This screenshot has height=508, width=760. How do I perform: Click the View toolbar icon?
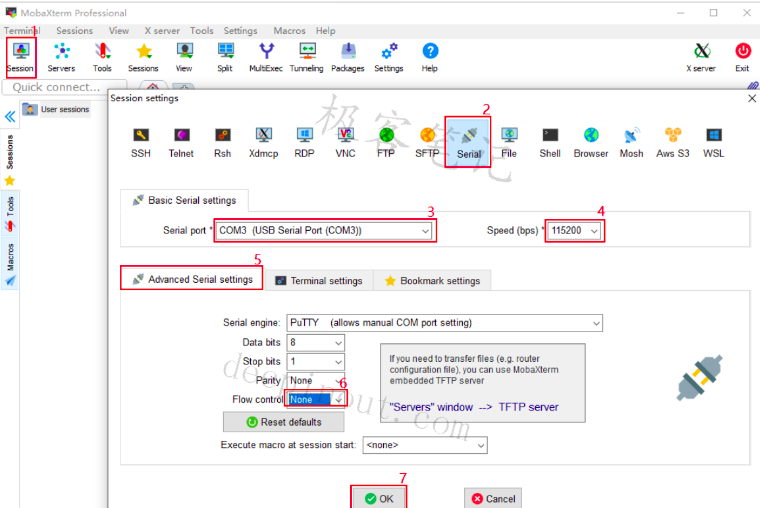(x=184, y=57)
